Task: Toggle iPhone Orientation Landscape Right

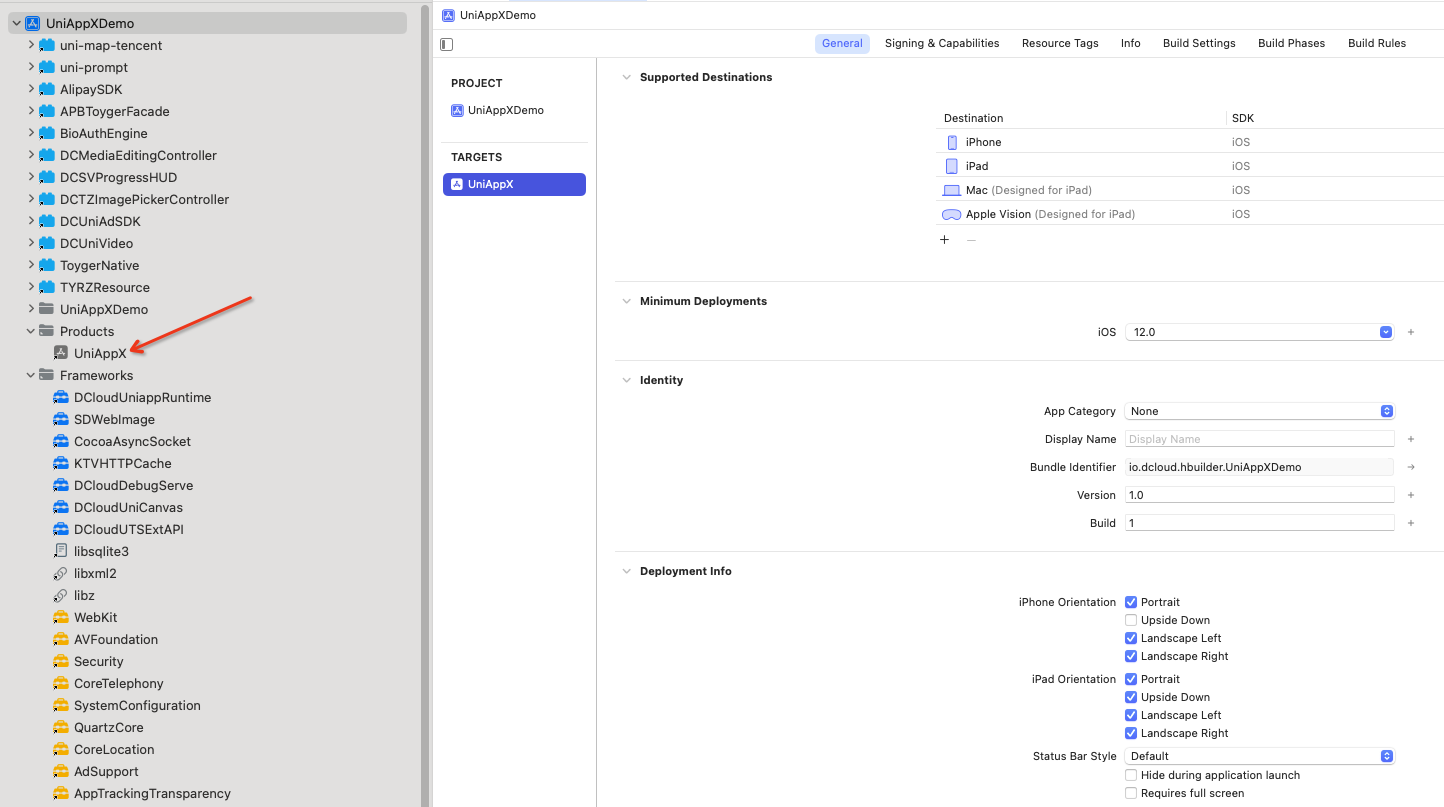Action: point(1131,656)
